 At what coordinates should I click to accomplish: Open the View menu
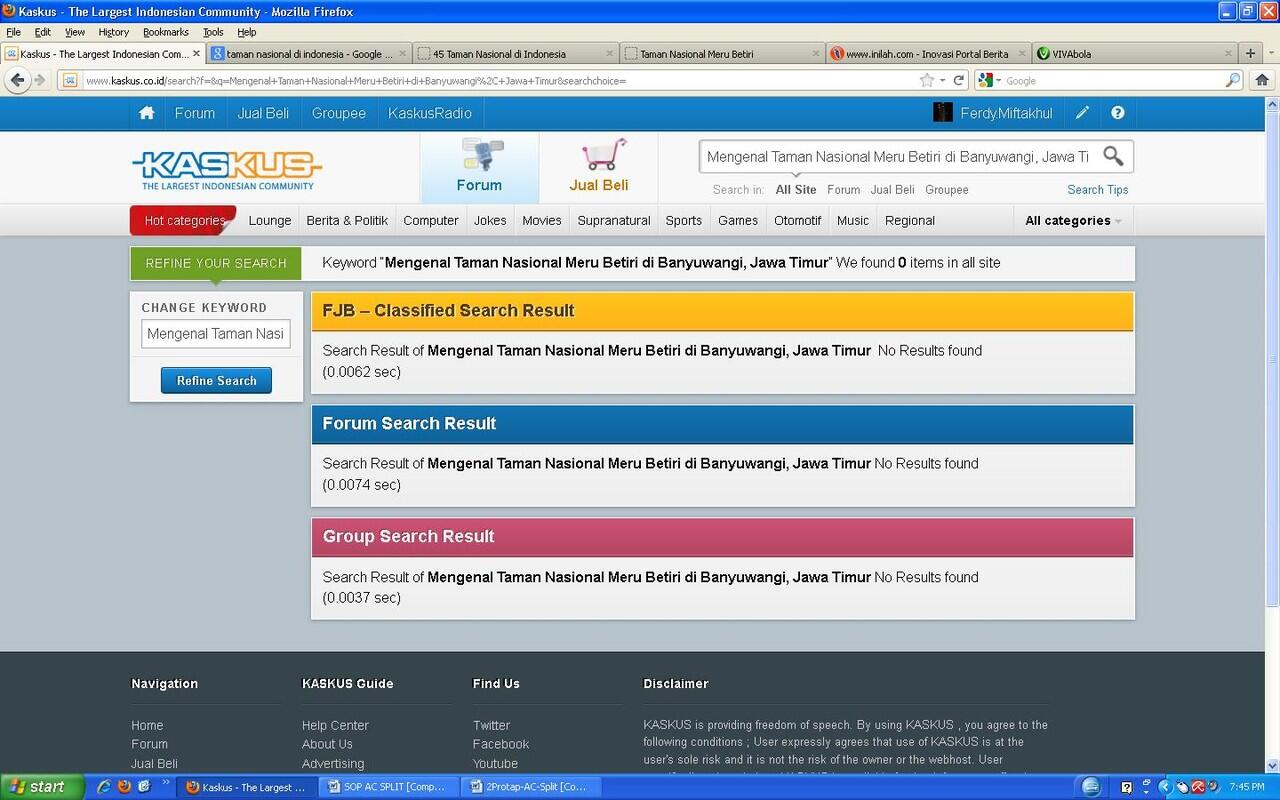pos(75,32)
